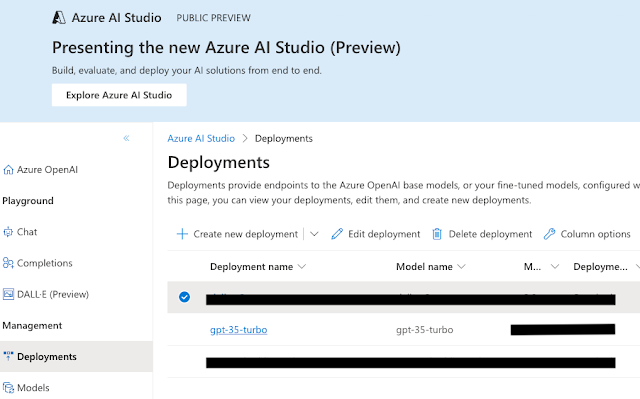This screenshot has height=399, width=640.
Task: Click the wrench icon for Column options
Action: point(549,234)
